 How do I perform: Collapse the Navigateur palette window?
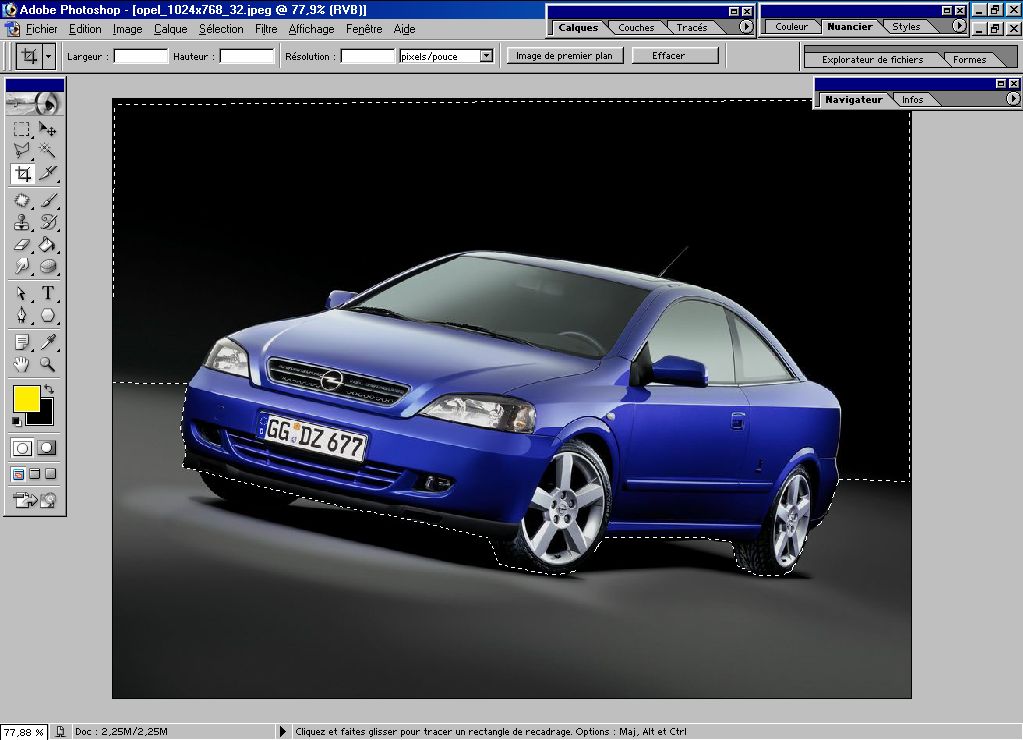tap(1001, 84)
